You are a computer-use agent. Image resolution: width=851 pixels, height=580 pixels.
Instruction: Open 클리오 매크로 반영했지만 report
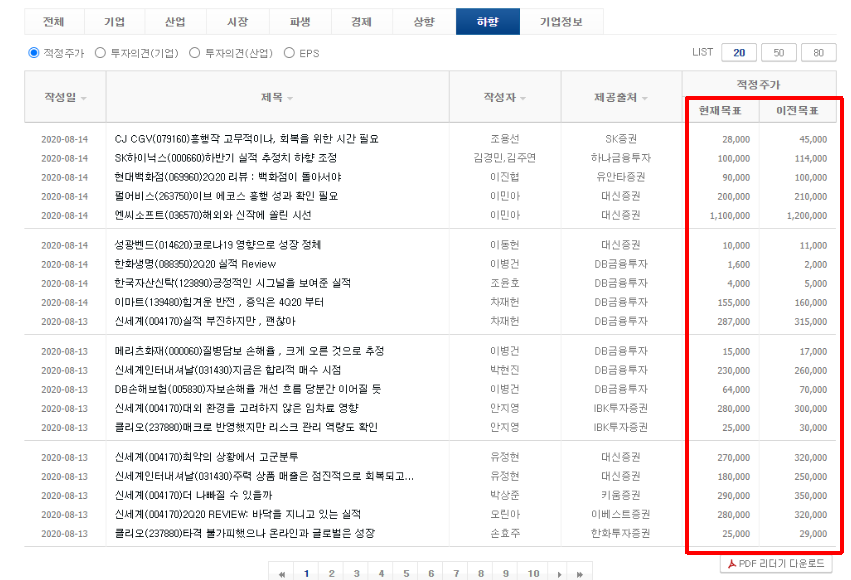coord(246,427)
